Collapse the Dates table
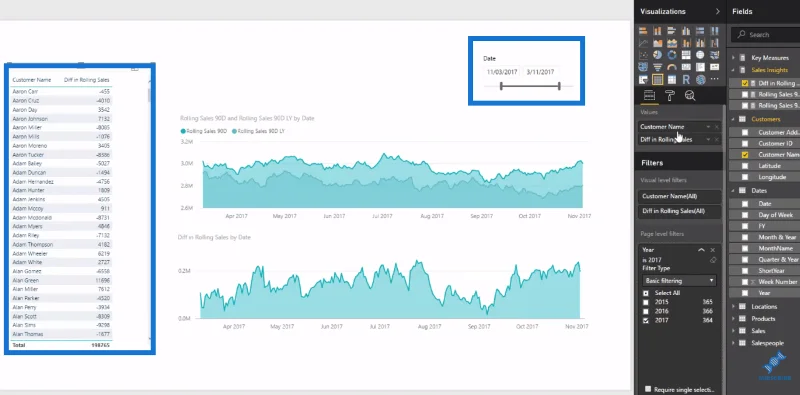The width and height of the screenshot is (800, 395). (x=734, y=191)
